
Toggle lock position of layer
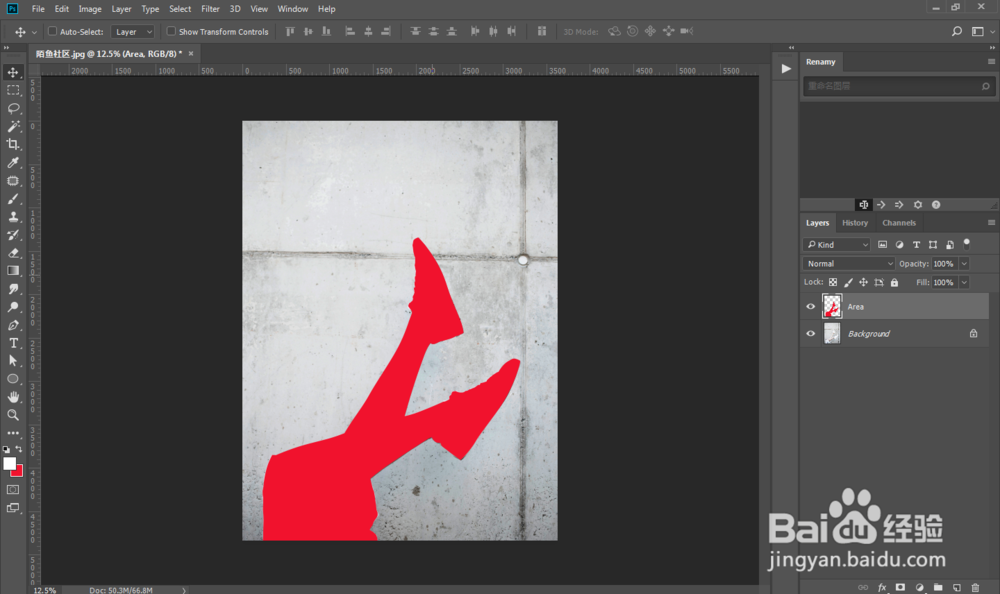pos(864,282)
